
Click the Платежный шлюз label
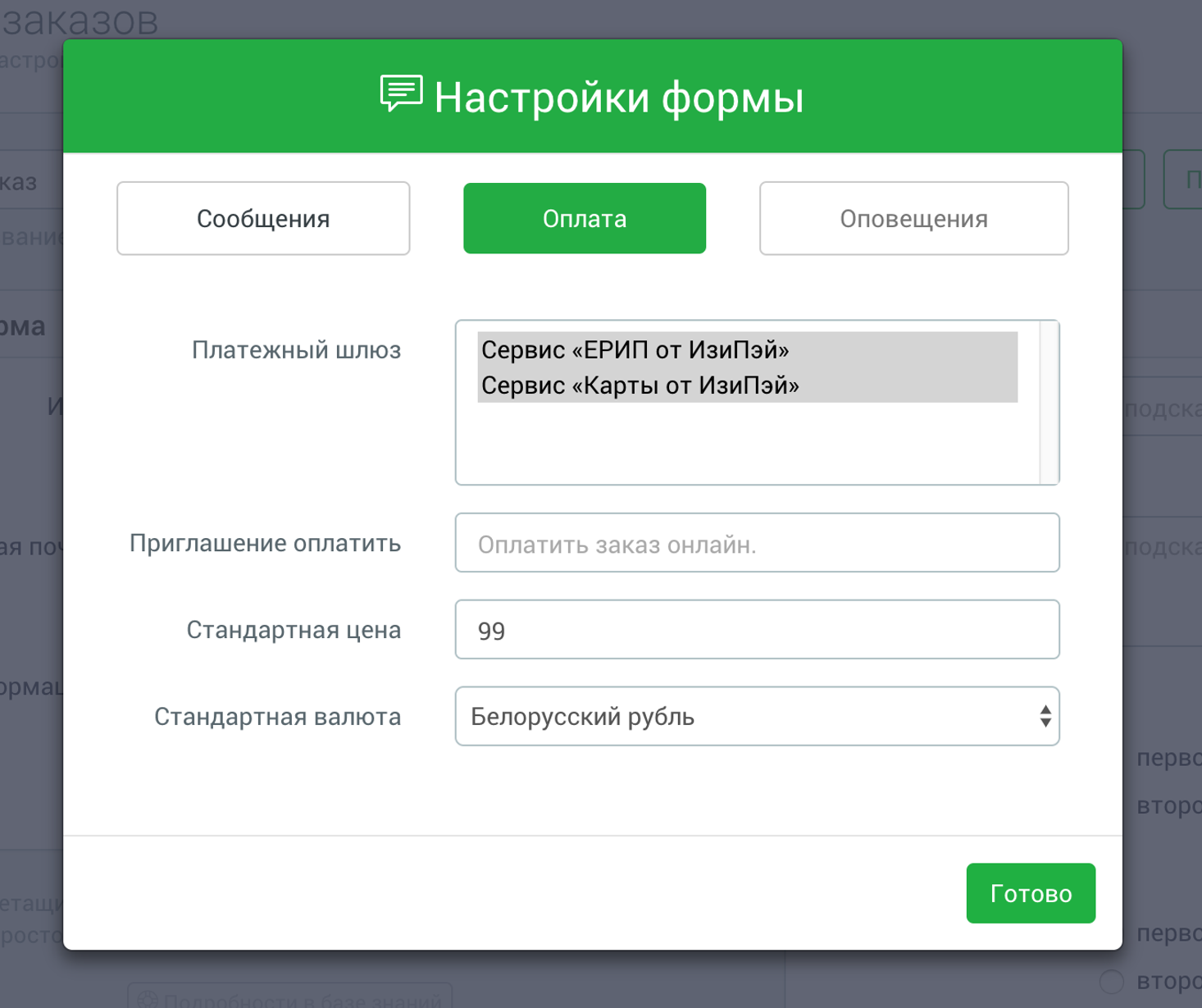296,350
